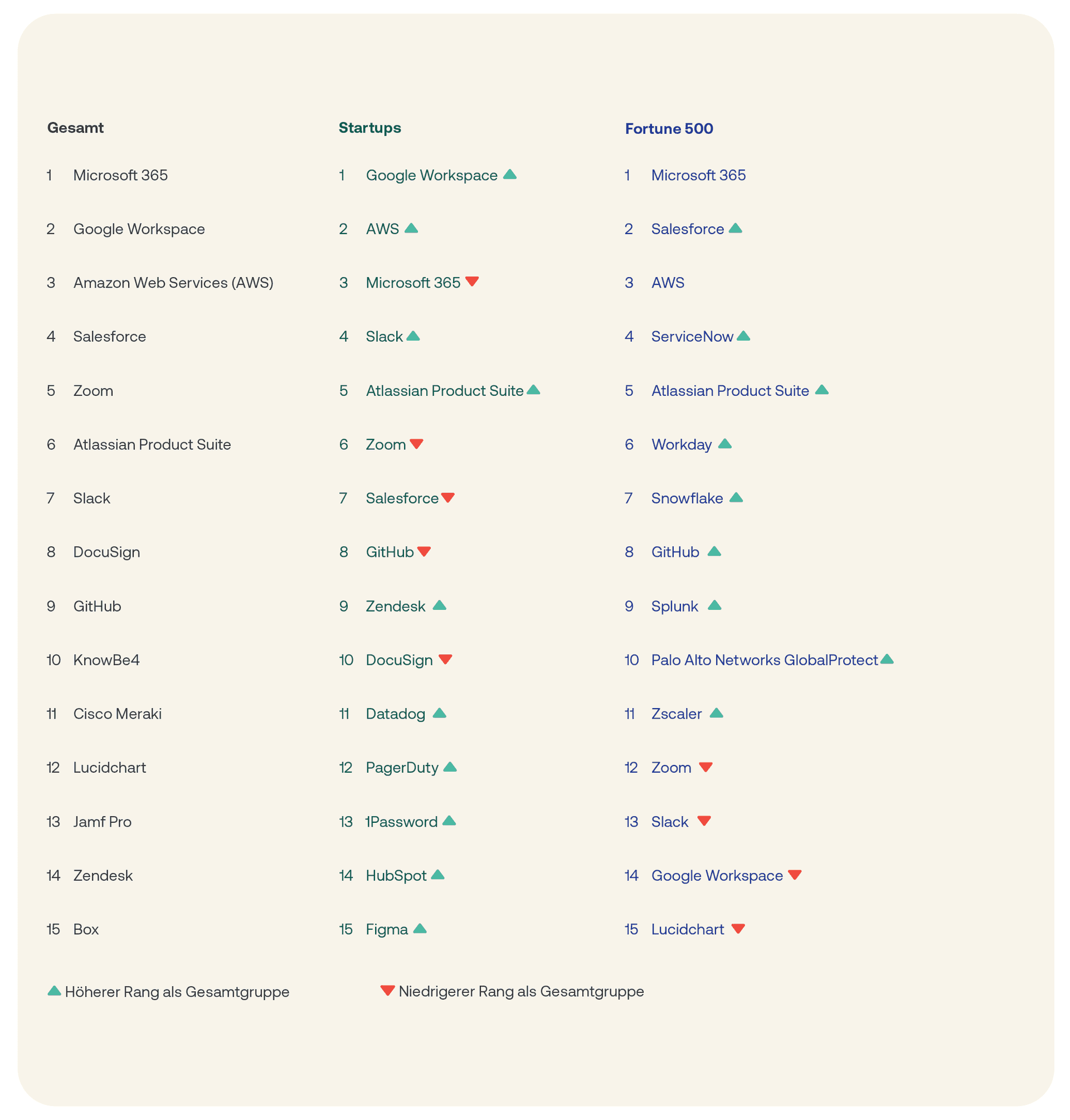Click the red down arrow beside Startups Microsoft 365
This screenshot has width=1070, height=1120.
(471, 282)
